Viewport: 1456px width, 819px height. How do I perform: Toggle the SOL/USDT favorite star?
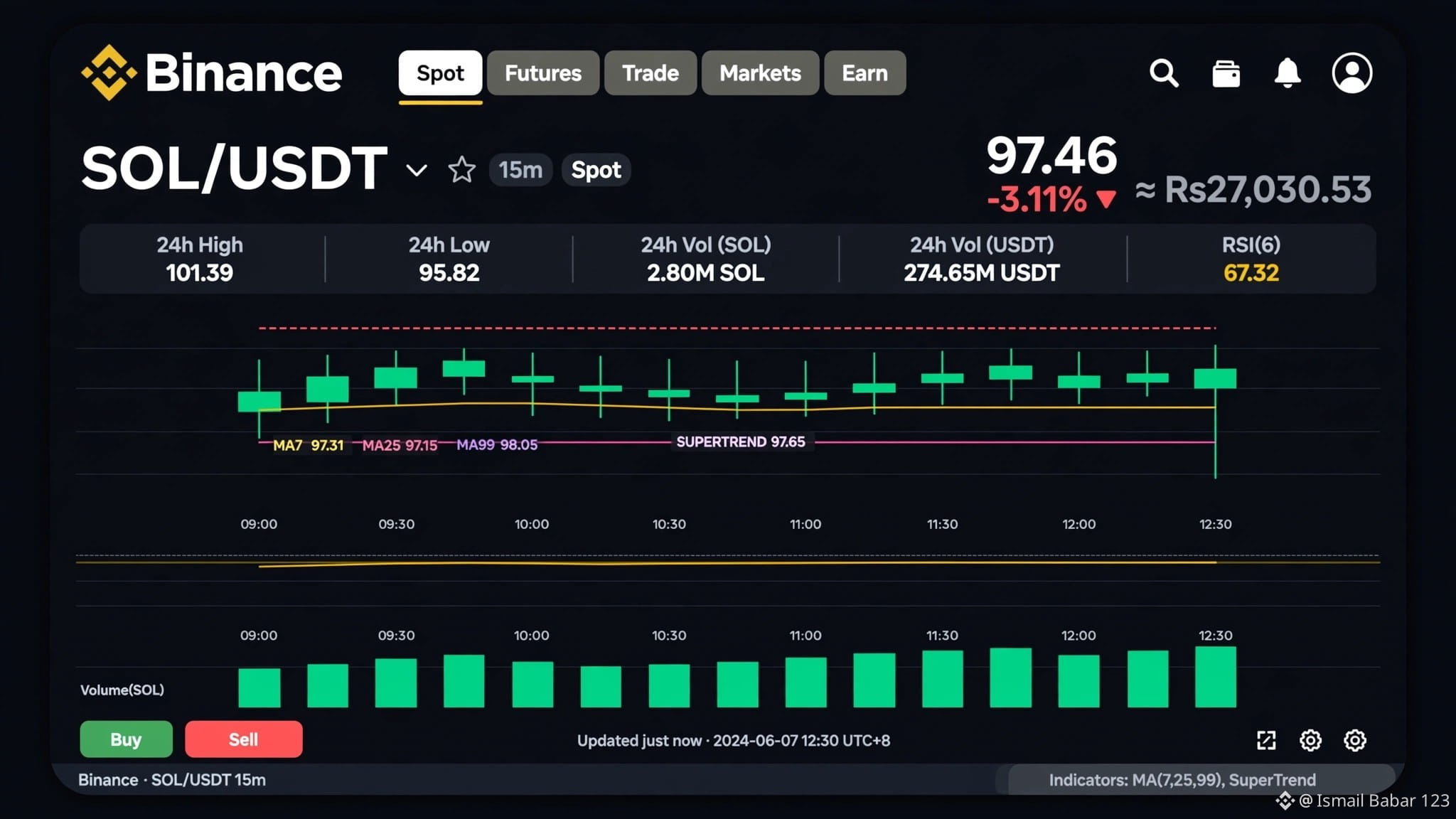pos(461,170)
